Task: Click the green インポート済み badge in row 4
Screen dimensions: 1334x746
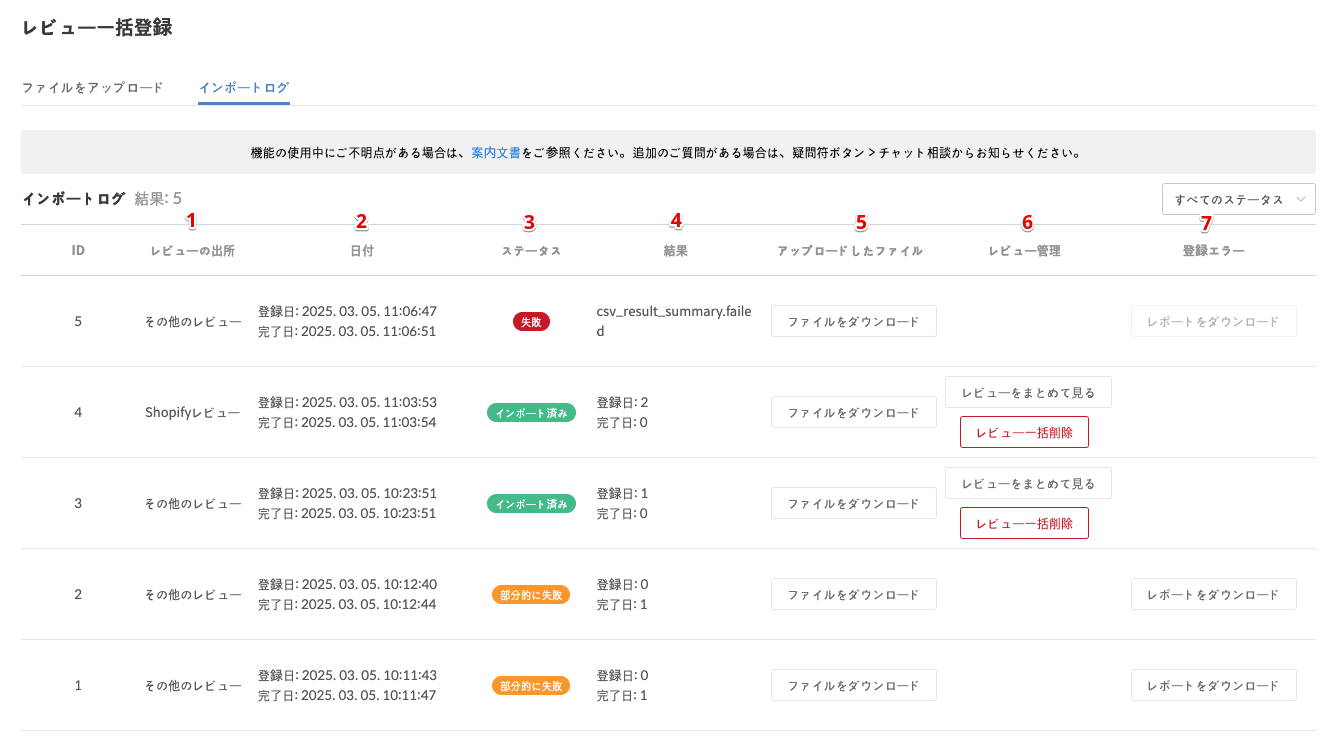Action: click(x=530, y=413)
